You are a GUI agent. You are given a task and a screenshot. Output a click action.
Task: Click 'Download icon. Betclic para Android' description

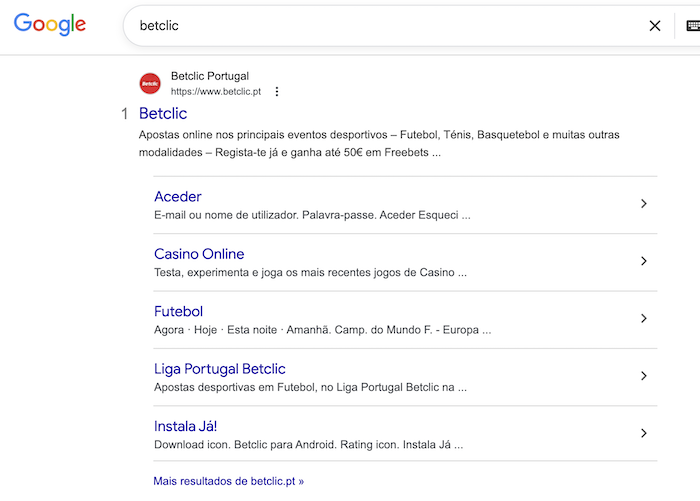point(308,445)
